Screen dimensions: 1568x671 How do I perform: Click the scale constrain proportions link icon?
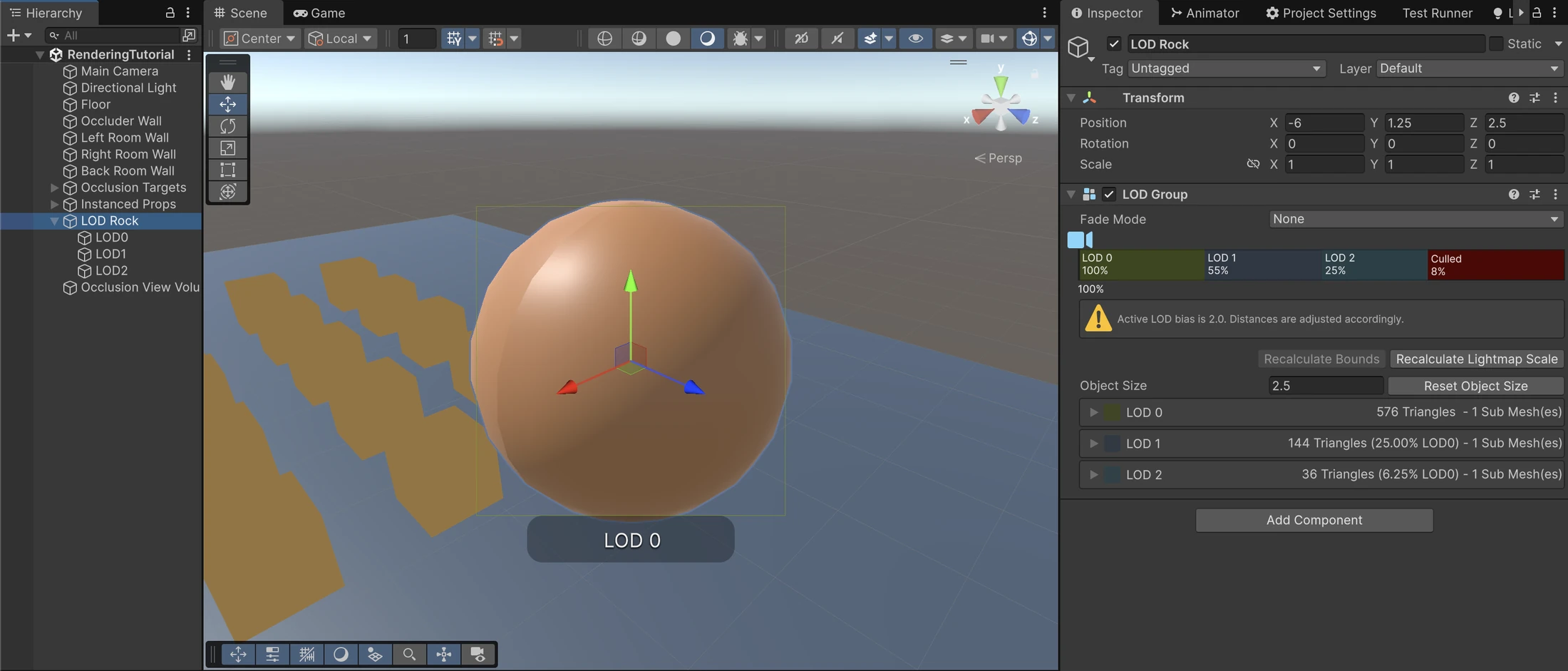[1253, 164]
